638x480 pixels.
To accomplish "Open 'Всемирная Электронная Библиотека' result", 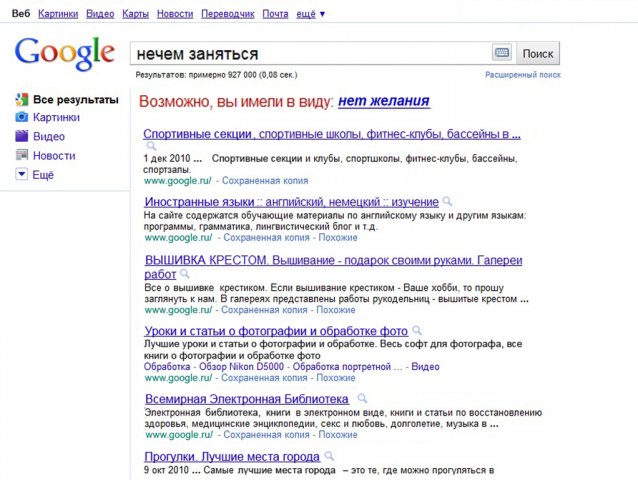I will click(x=247, y=399).
